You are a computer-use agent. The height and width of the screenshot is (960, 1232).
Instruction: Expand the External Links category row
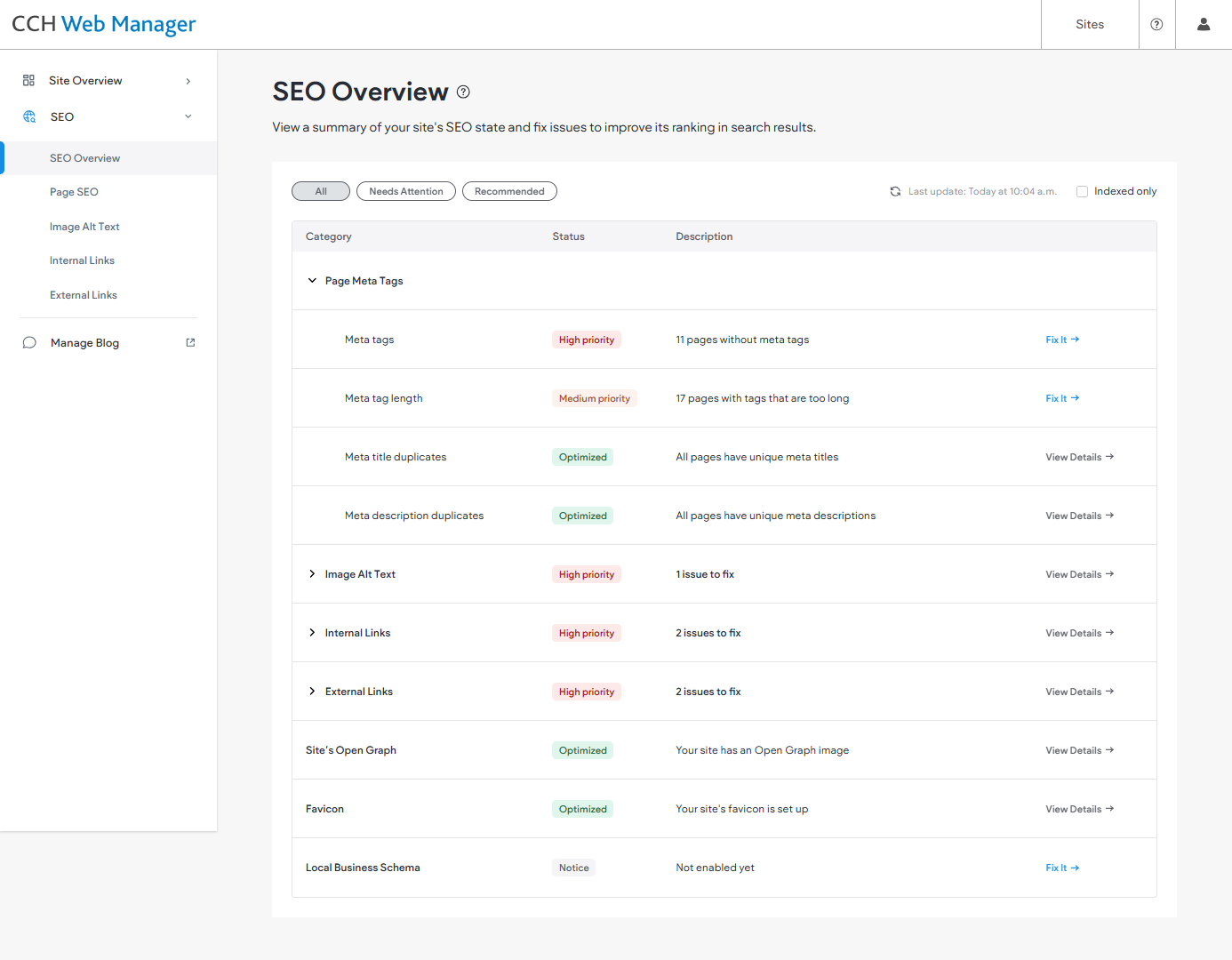click(x=312, y=692)
